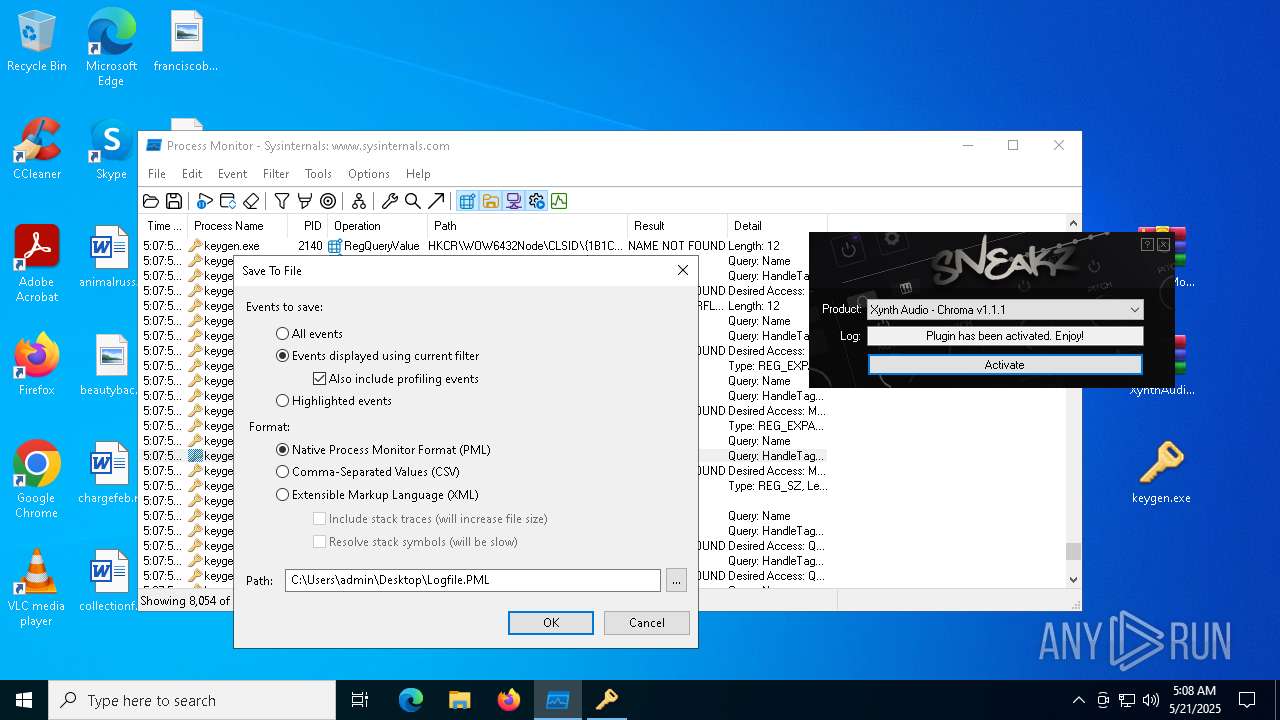Toggle Show Profiling Events icon

point(559,201)
